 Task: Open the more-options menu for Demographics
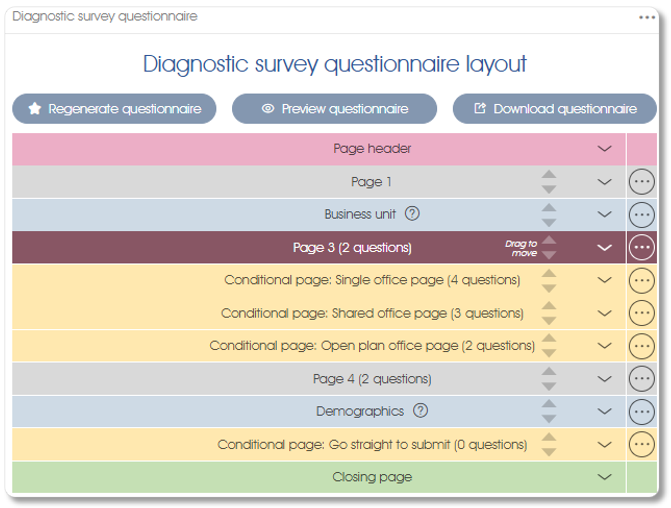[641, 411]
